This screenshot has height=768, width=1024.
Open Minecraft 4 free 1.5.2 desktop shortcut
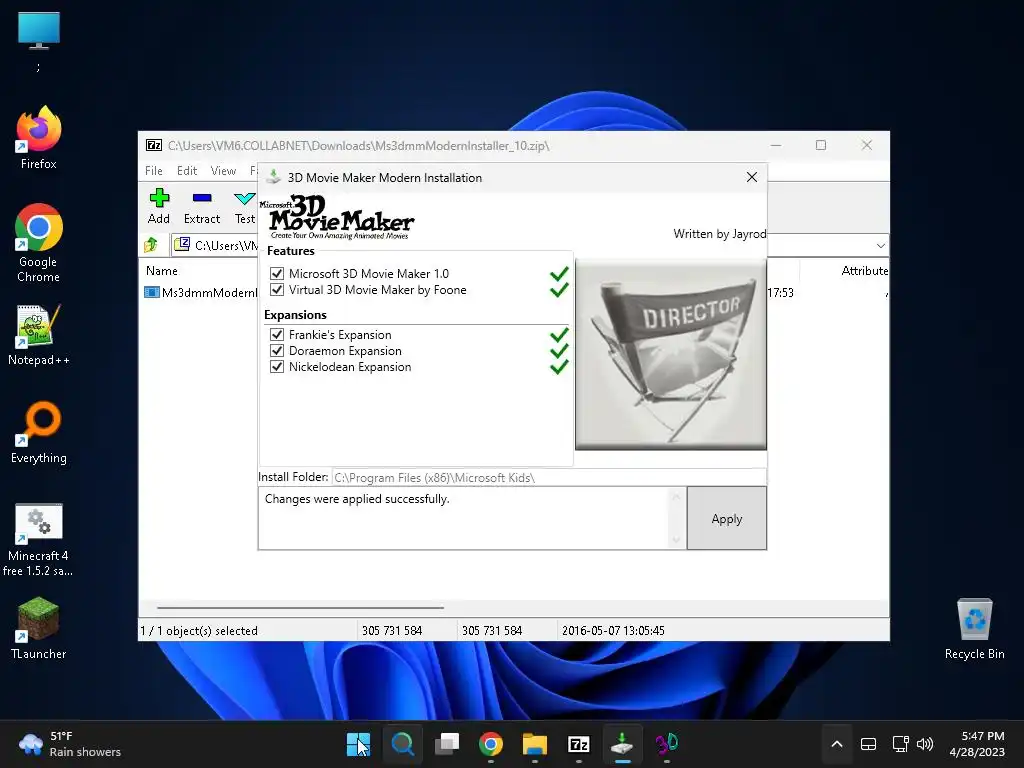click(39, 539)
